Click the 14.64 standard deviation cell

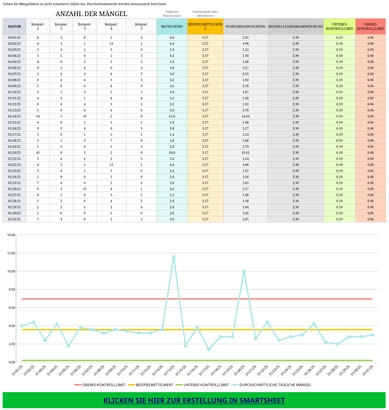[245, 116]
